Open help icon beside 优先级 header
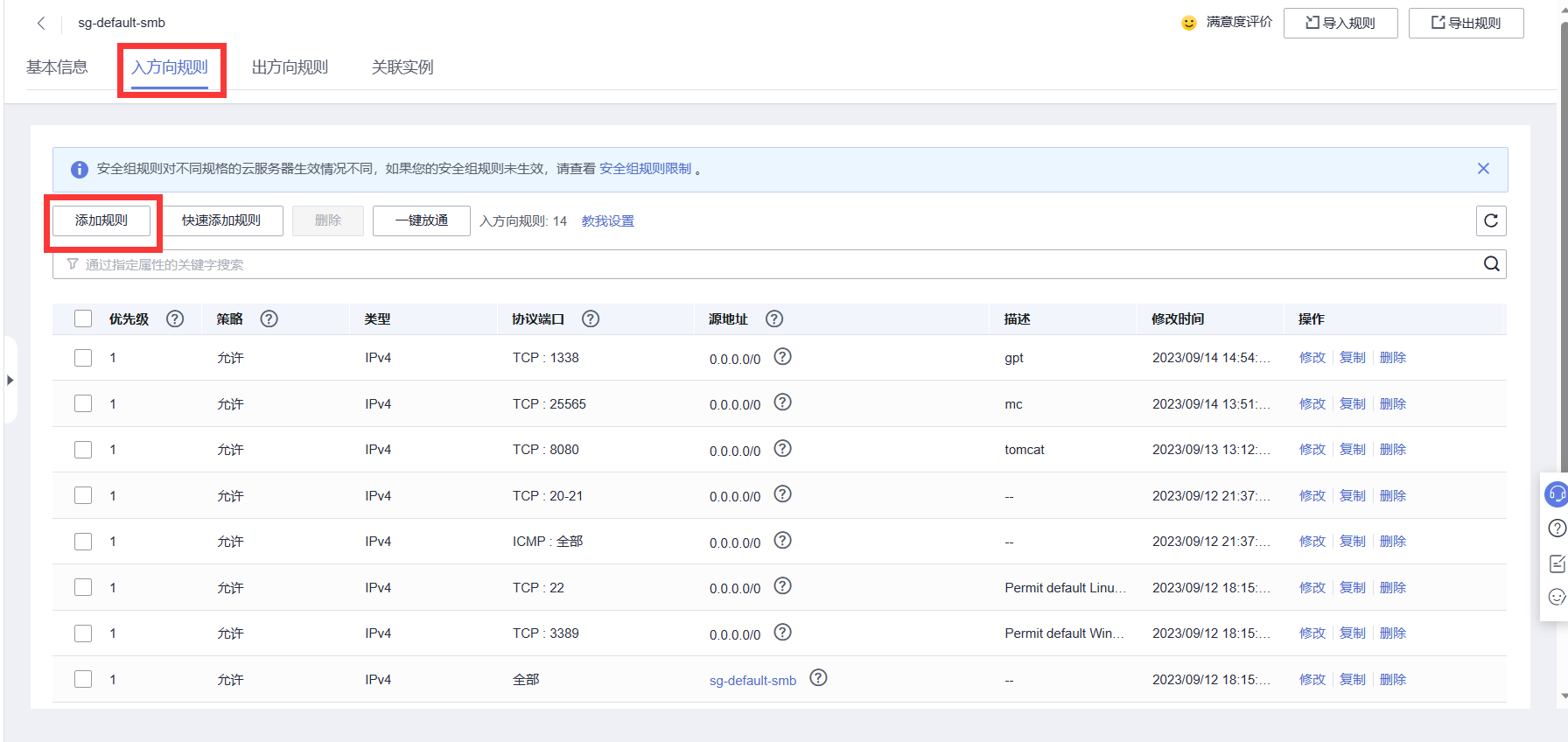The image size is (1568, 742). (175, 318)
